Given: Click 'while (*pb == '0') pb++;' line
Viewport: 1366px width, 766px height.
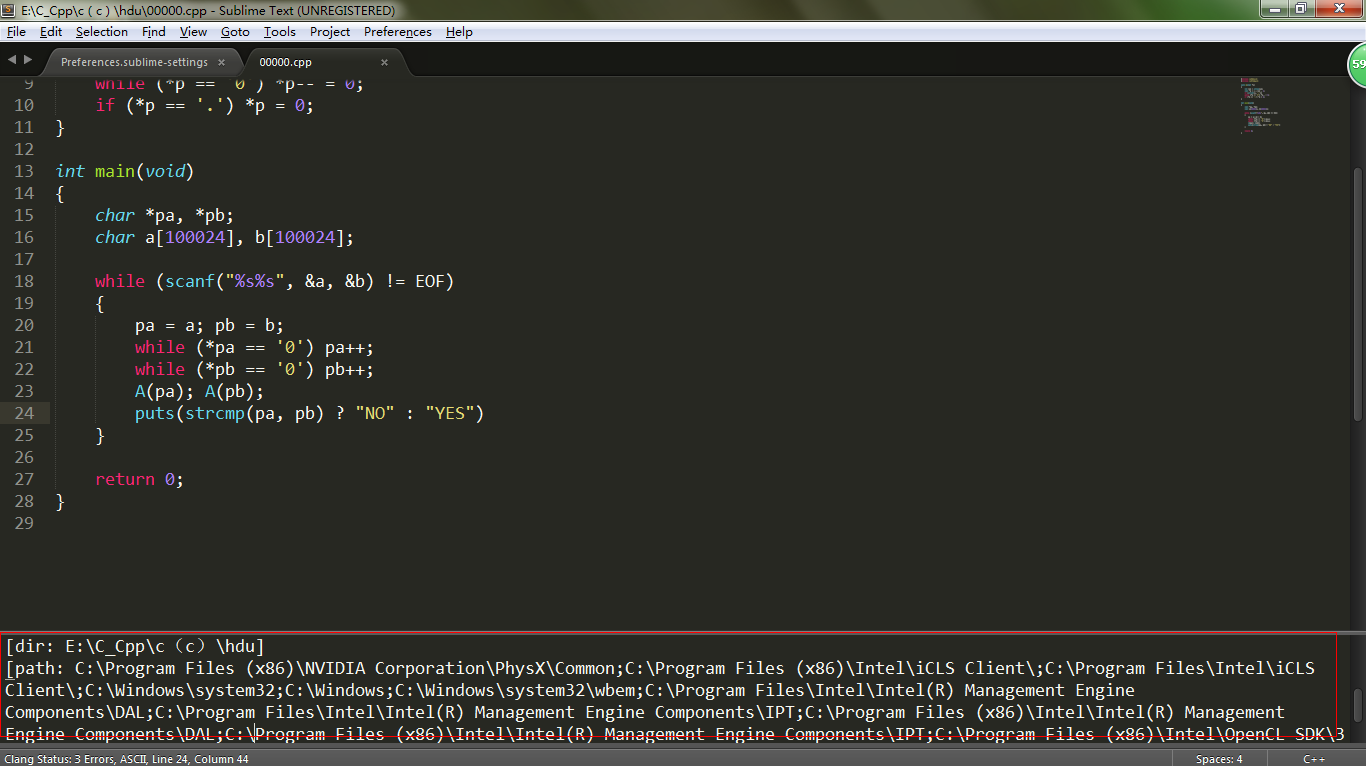Looking at the screenshot, I should pyautogui.click(x=255, y=369).
